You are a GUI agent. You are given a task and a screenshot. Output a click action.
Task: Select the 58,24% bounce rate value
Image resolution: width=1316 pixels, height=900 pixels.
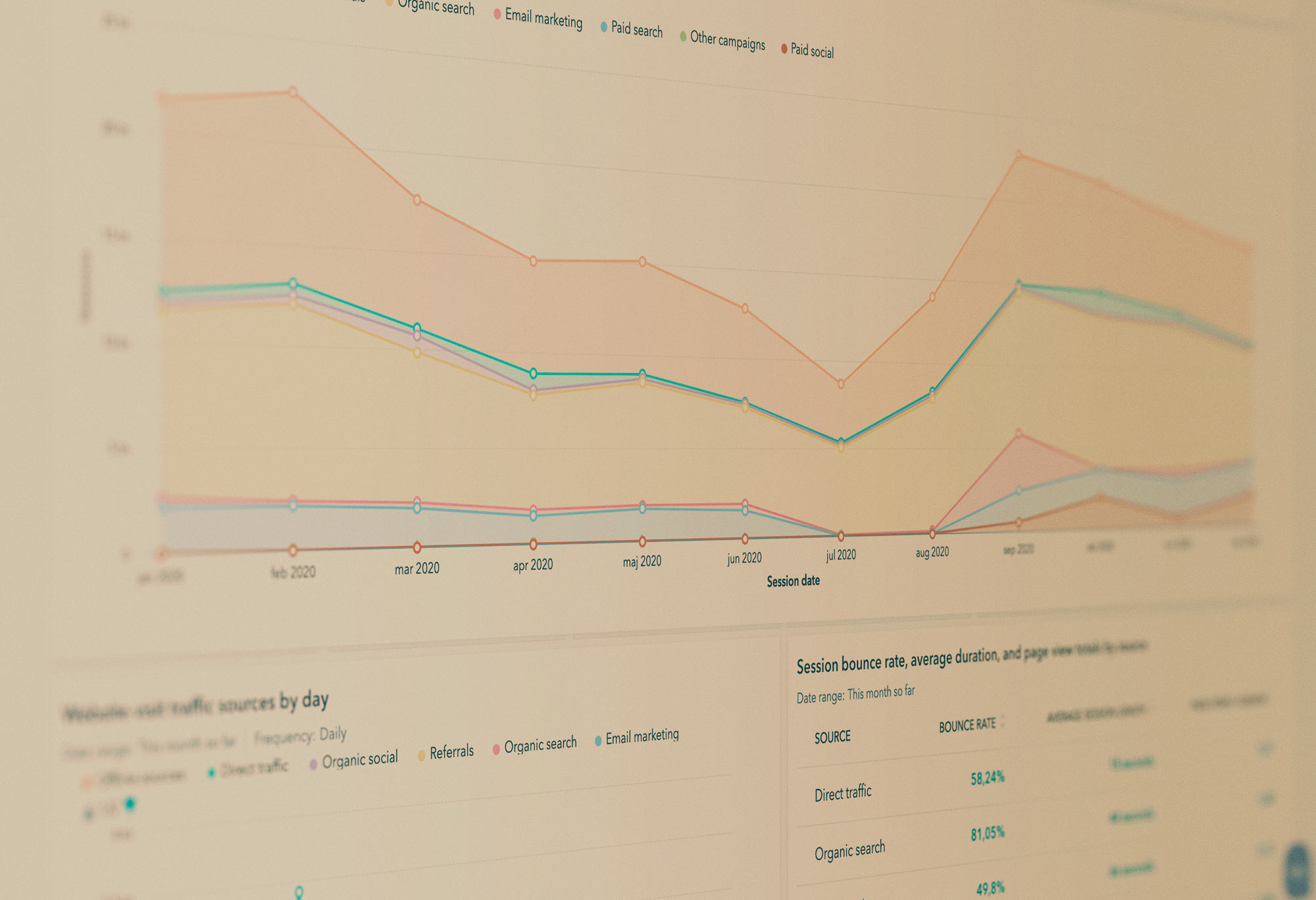pos(988,778)
